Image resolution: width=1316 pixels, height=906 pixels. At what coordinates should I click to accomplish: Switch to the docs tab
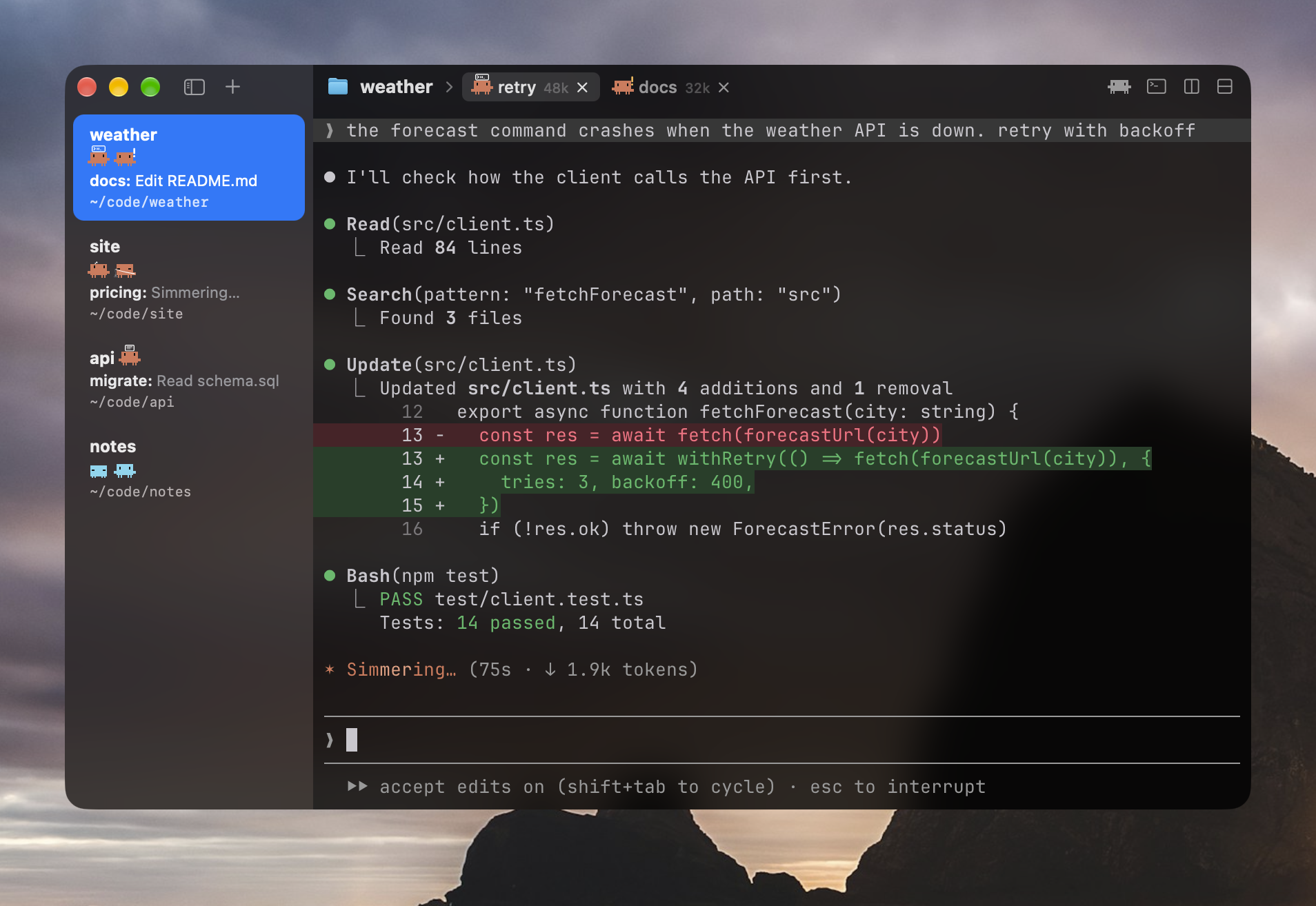[x=671, y=87]
